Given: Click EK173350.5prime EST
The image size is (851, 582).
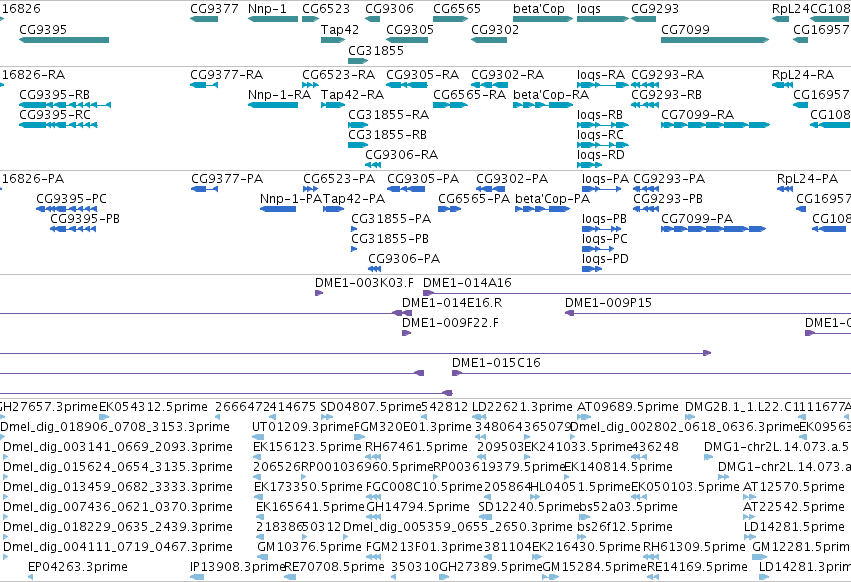Looking at the screenshot, I should 259,497.
